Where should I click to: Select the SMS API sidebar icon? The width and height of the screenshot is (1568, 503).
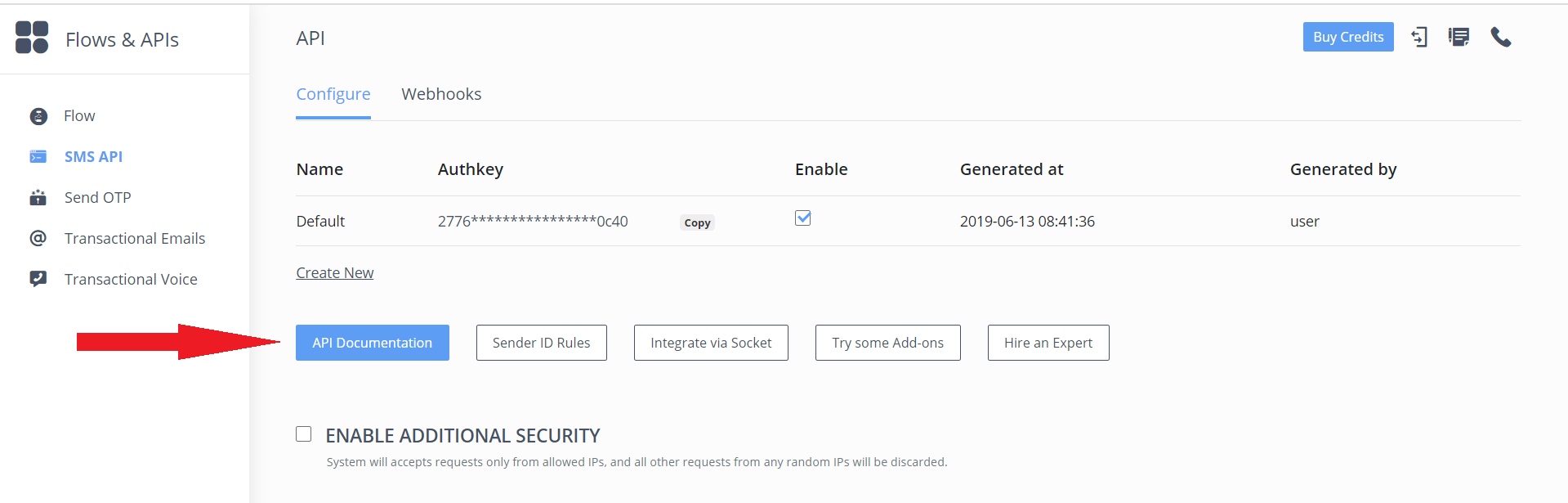pyautogui.click(x=38, y=156)
